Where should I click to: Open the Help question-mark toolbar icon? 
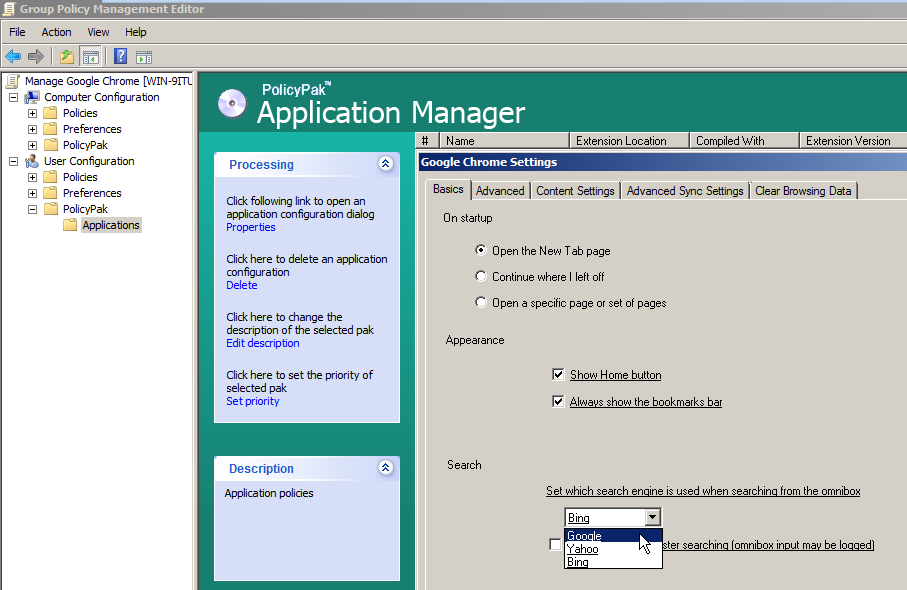tap(120, 57)
